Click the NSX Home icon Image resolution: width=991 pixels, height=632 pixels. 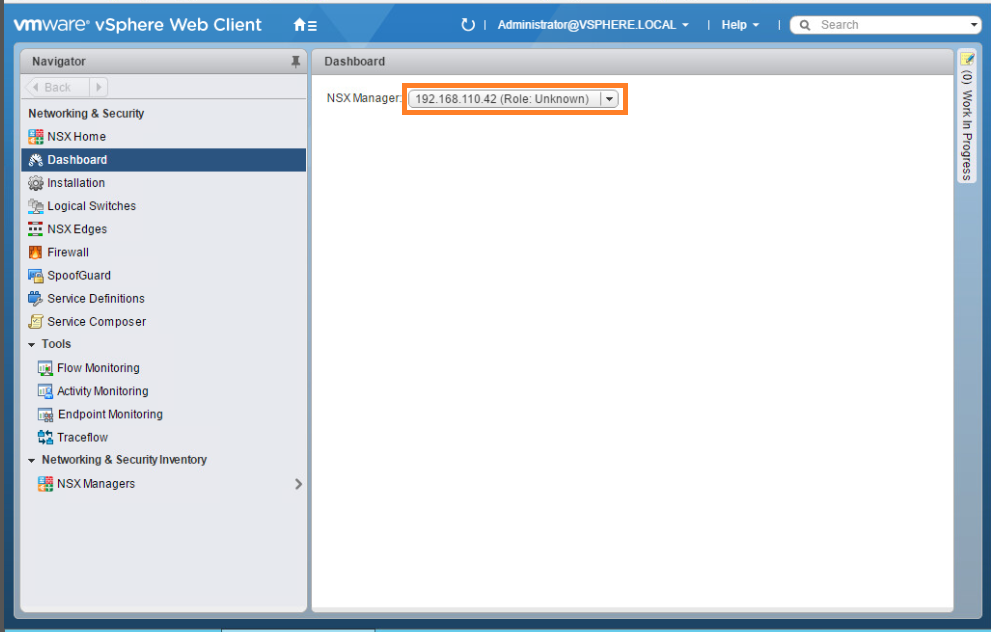point(35,137)
